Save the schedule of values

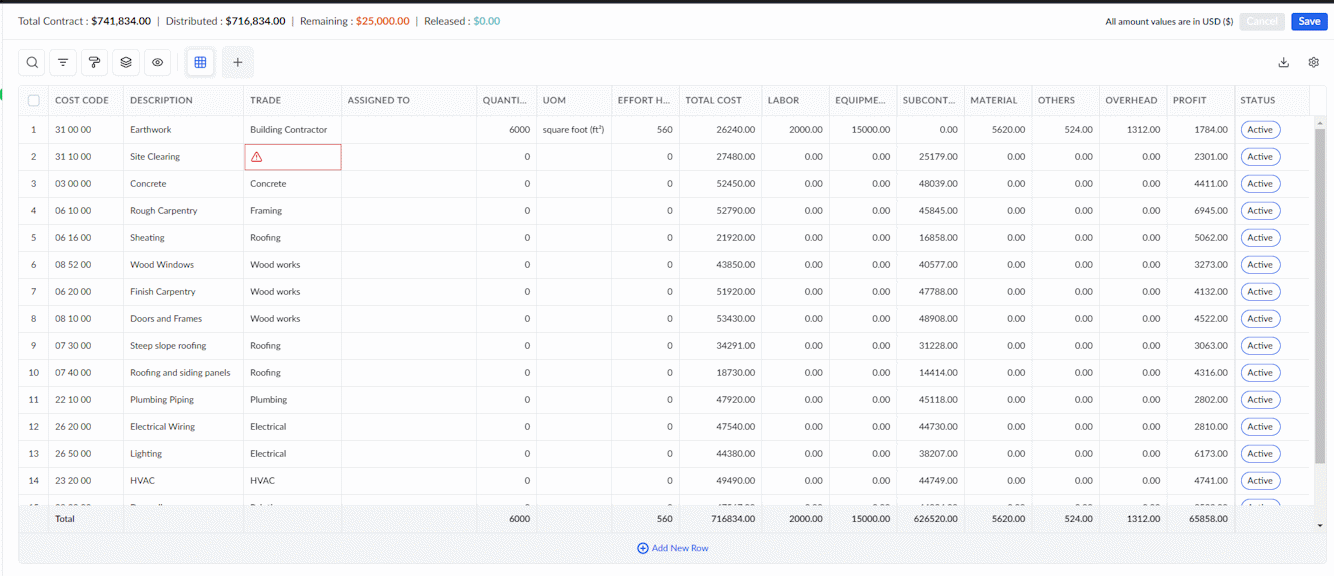click(1309, 21)
